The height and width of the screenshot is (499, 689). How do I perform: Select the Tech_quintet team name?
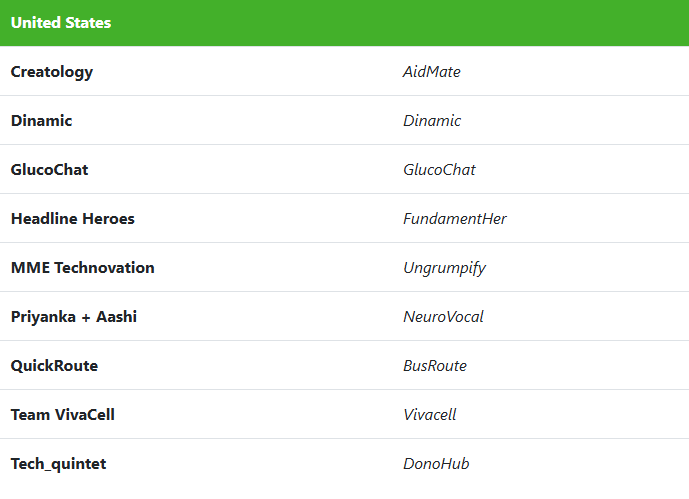pyautogui.click(x=58, y=464)
